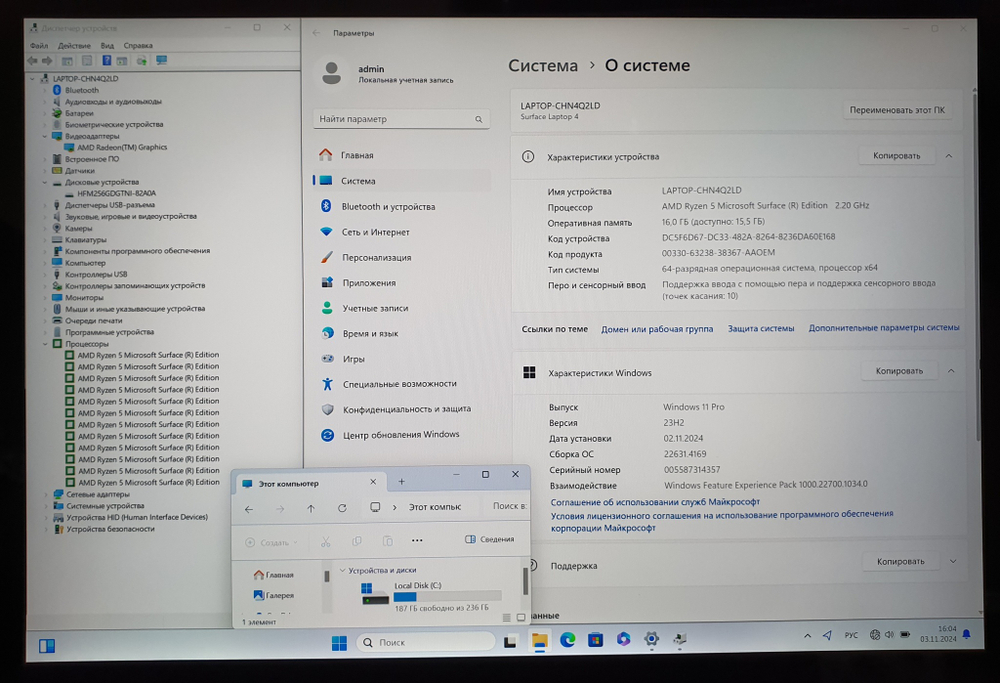Image resolution: width=1000 pixels, height=683 pixels.
Task: Collapse the Характеристики устройства section chevron
Action: coord(948,155)
